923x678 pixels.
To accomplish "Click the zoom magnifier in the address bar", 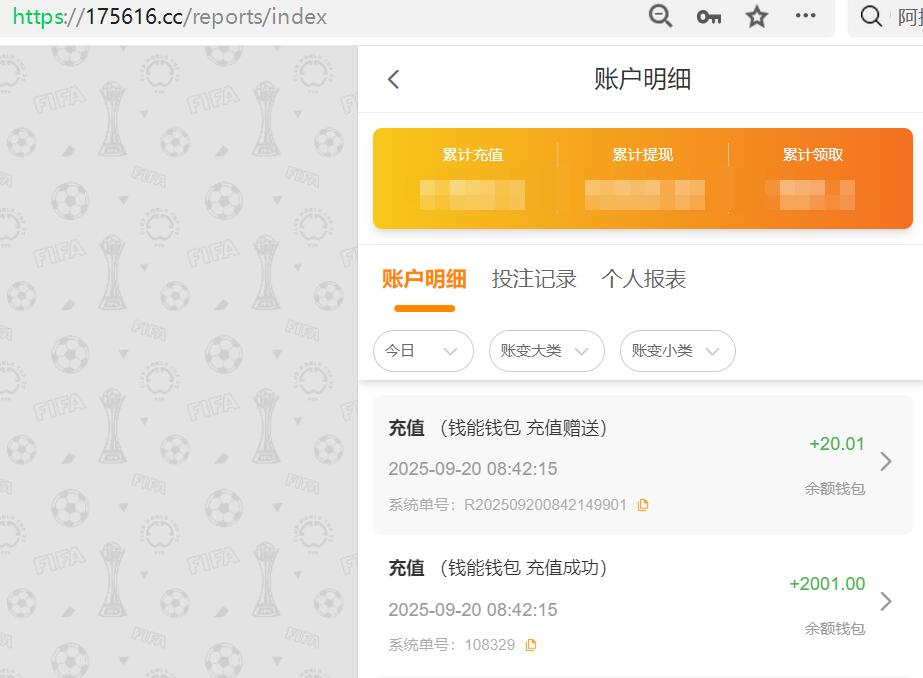I will (659, 17).
